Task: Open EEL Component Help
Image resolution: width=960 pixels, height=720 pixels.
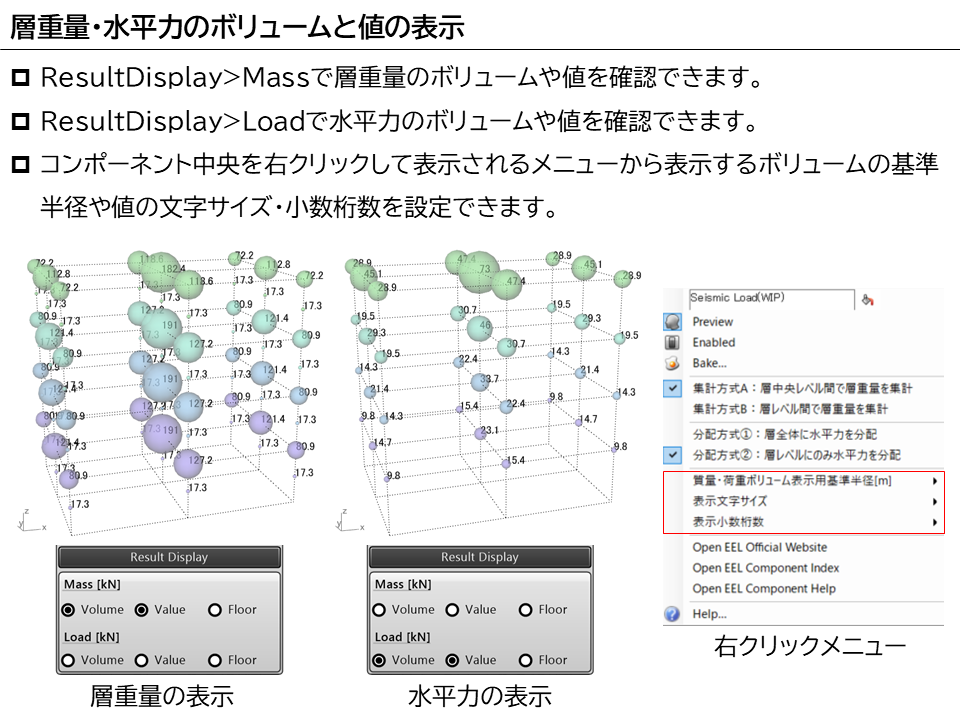Action: pos(763,589)
